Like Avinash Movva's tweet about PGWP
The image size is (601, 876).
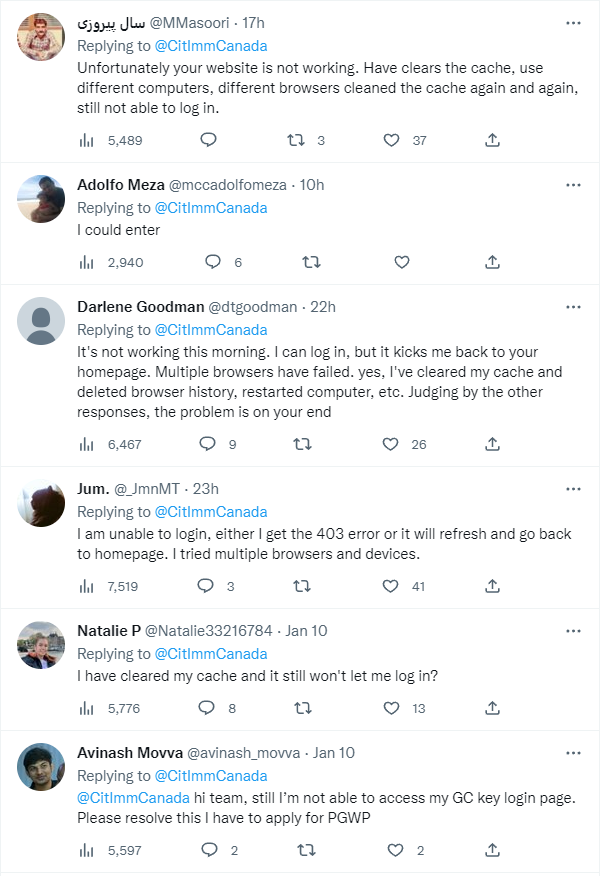395,850
